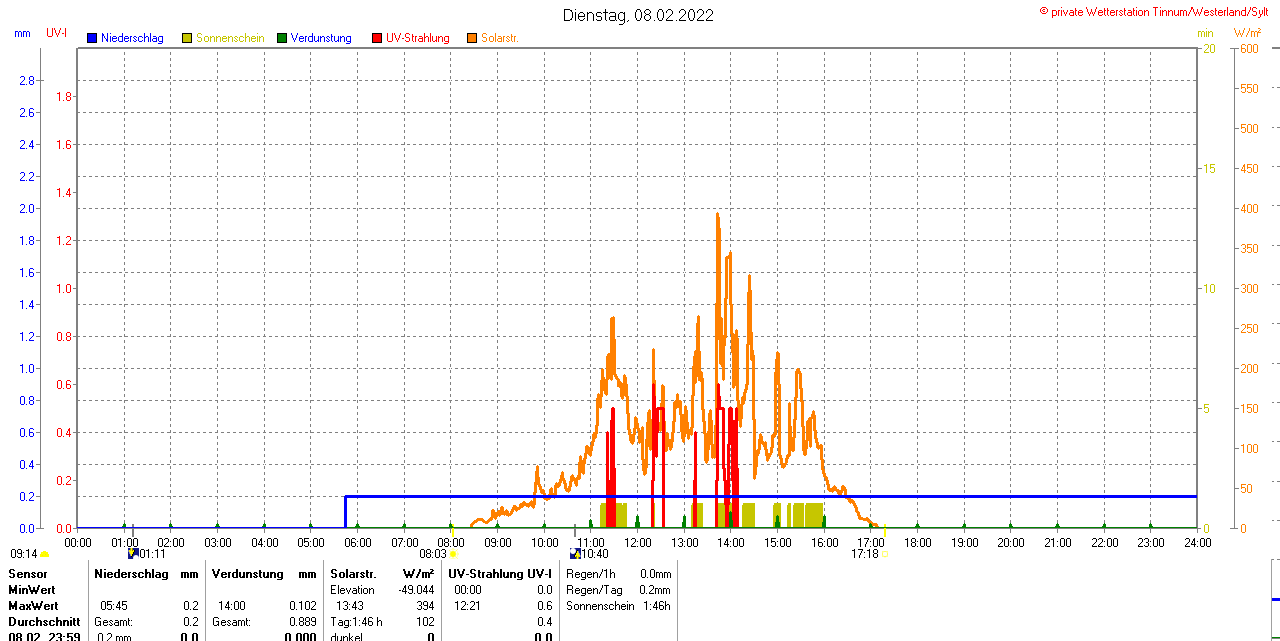Click the 12:00 mark on time axis
Image resolution: width=1280 pixels, height=641 pixels.
pyautogui.click(x=638, y=542)
